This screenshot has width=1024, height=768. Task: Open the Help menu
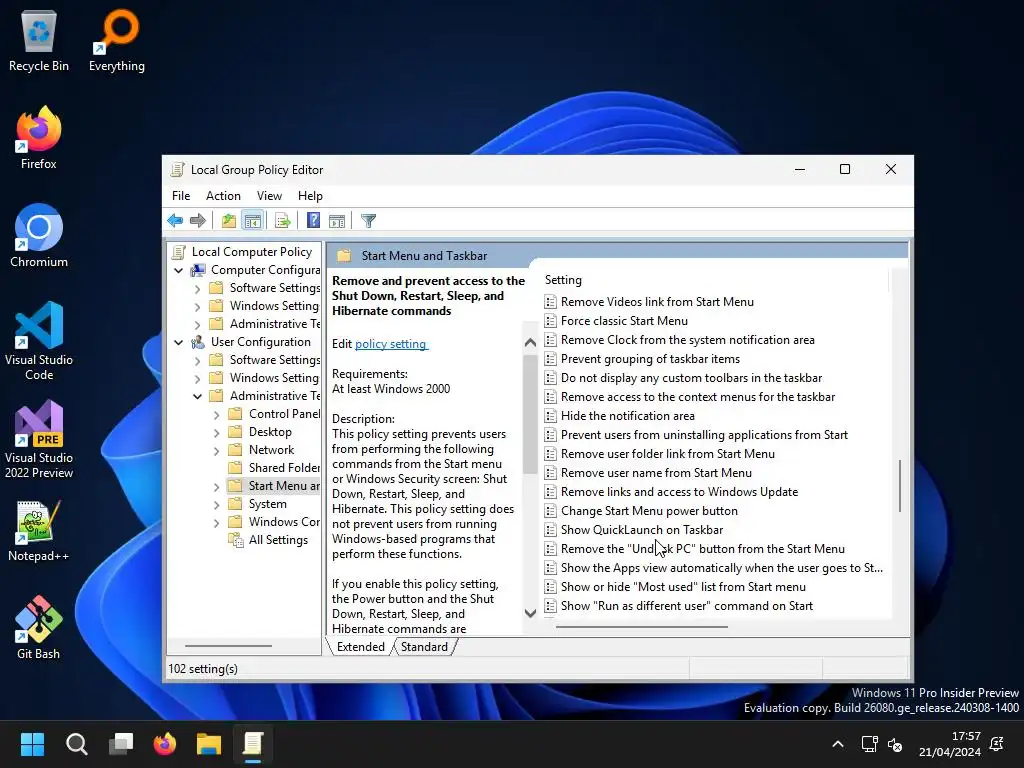pyautogui.click(x=310, y=196)
